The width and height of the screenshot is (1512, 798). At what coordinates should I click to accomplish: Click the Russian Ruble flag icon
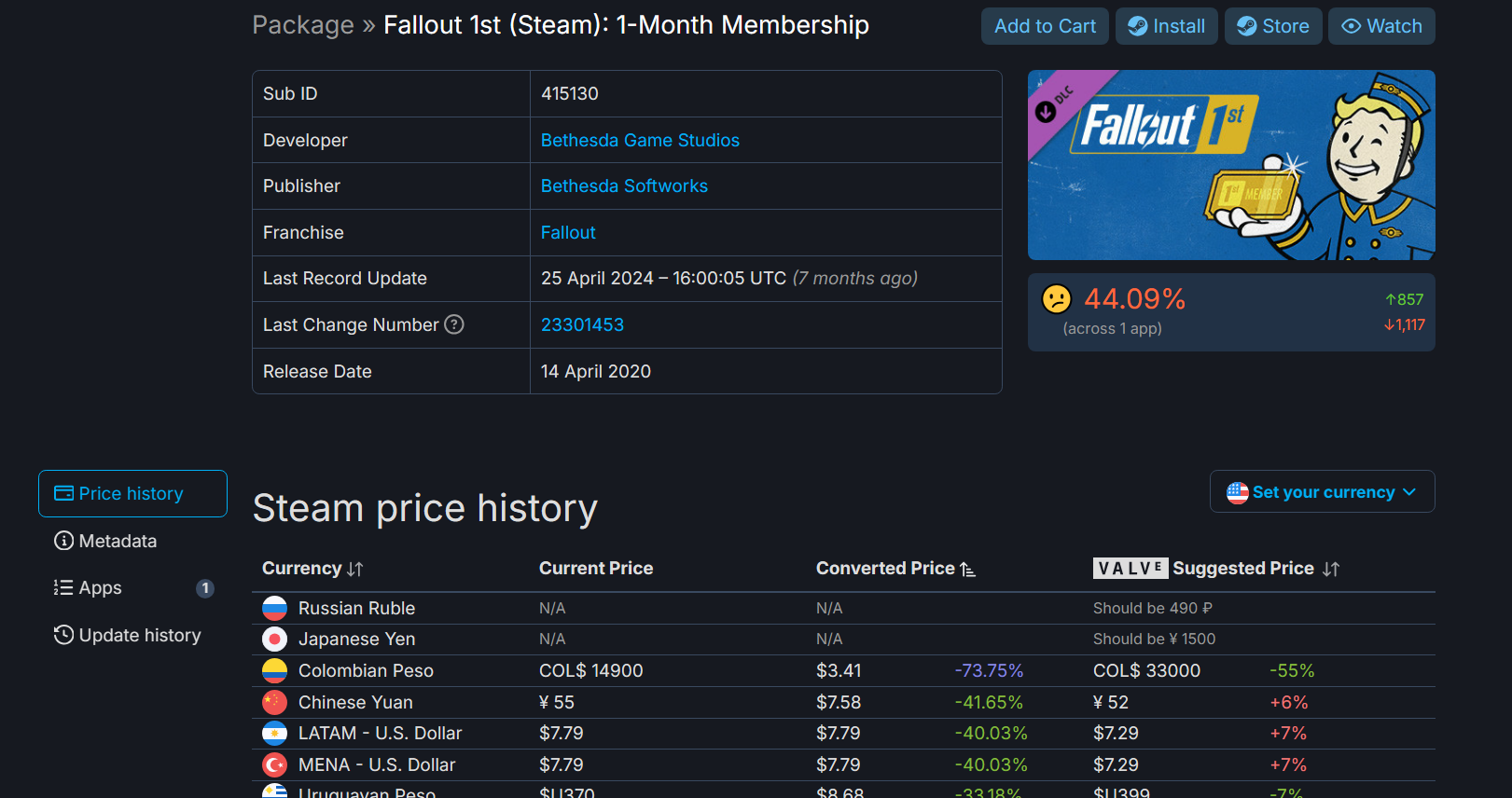coord(274,608)
